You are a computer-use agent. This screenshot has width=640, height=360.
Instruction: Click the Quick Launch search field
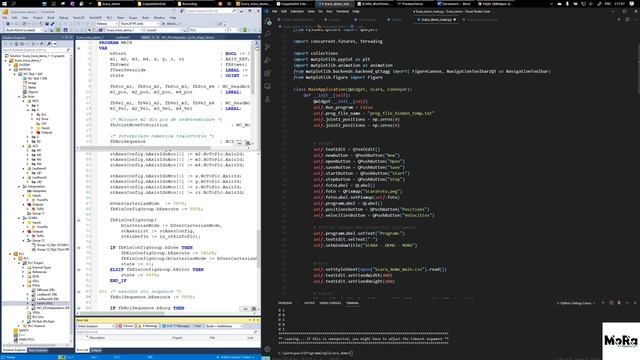tap(211, 11)
